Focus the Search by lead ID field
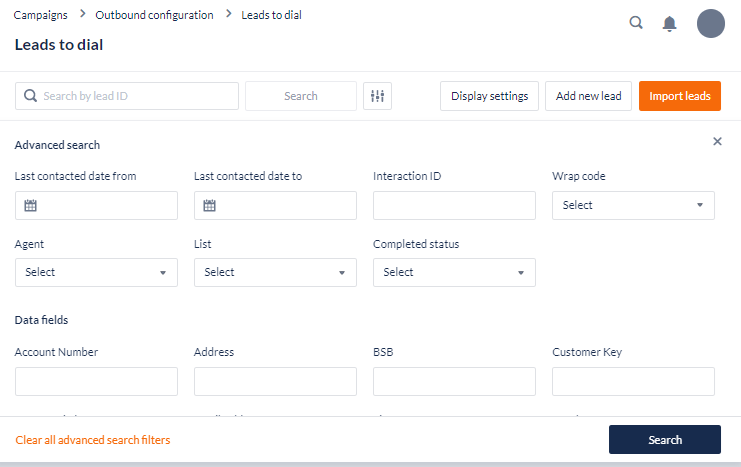This screenshot has width=741, height=467. 127,96
